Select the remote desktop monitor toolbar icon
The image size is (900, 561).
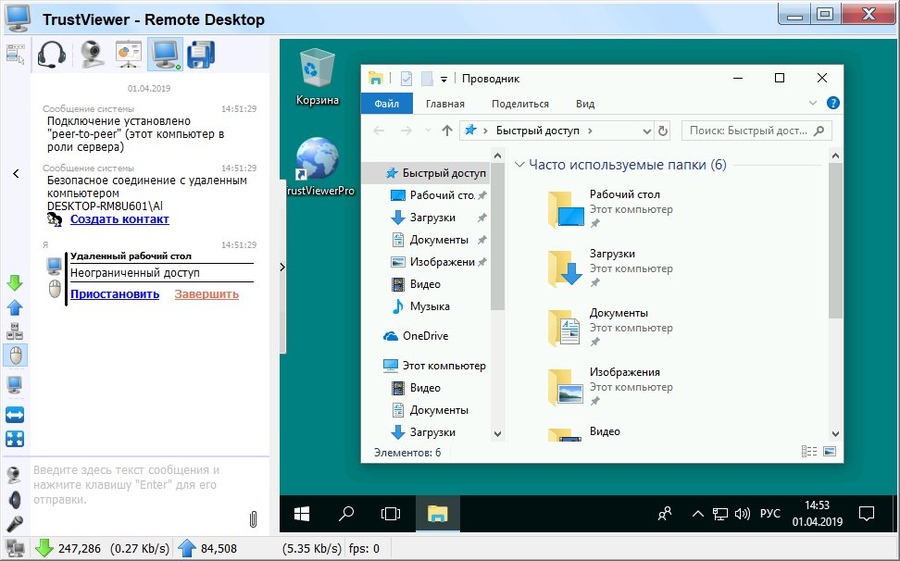[165, 55]
